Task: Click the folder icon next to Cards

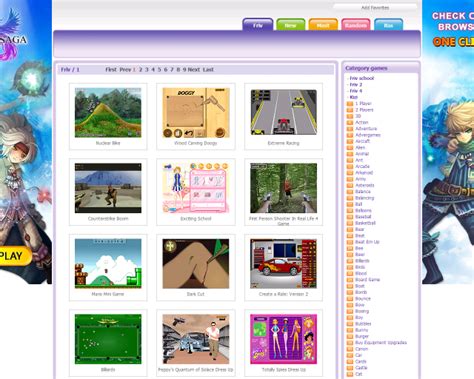Action: point(350,361)
